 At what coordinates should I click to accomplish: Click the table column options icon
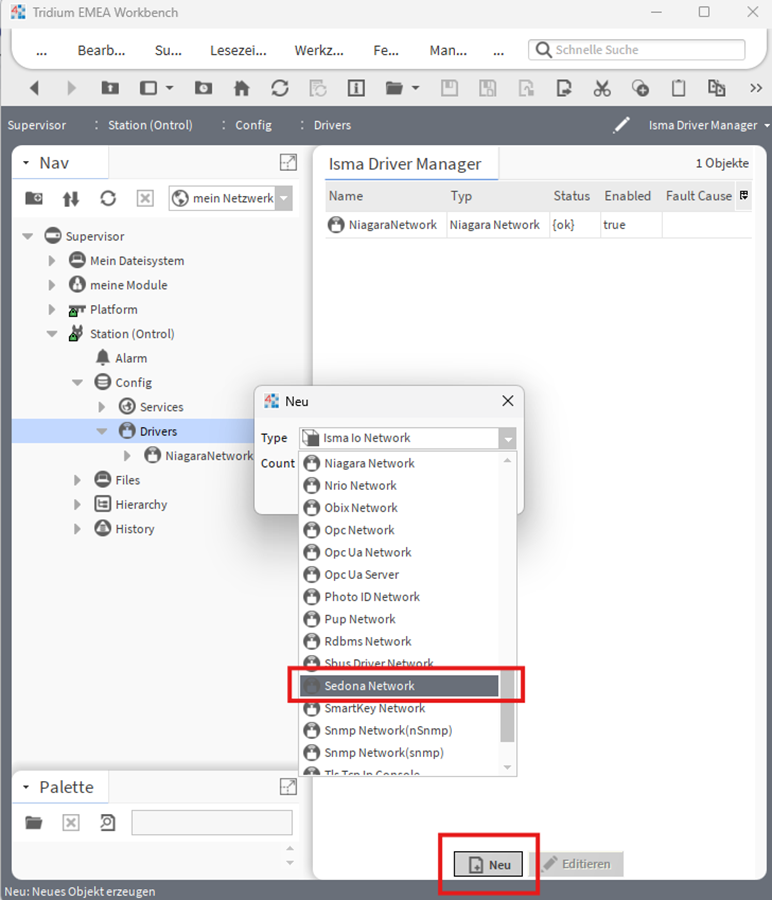coord(744,196)
